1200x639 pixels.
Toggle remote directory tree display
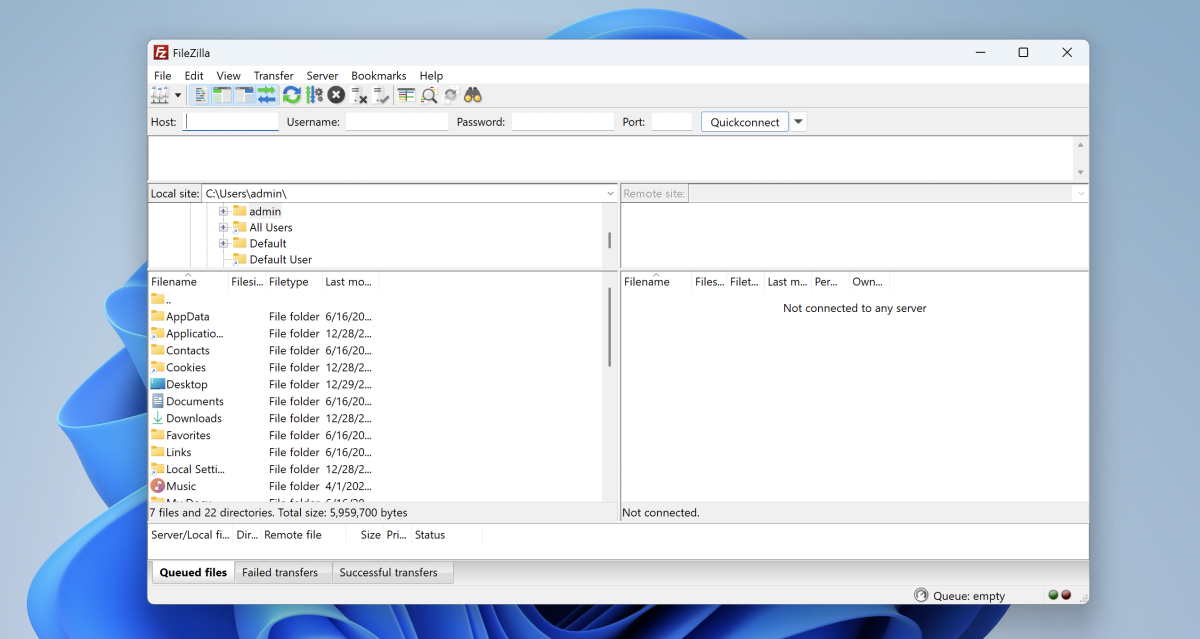(x=244, y=95)
